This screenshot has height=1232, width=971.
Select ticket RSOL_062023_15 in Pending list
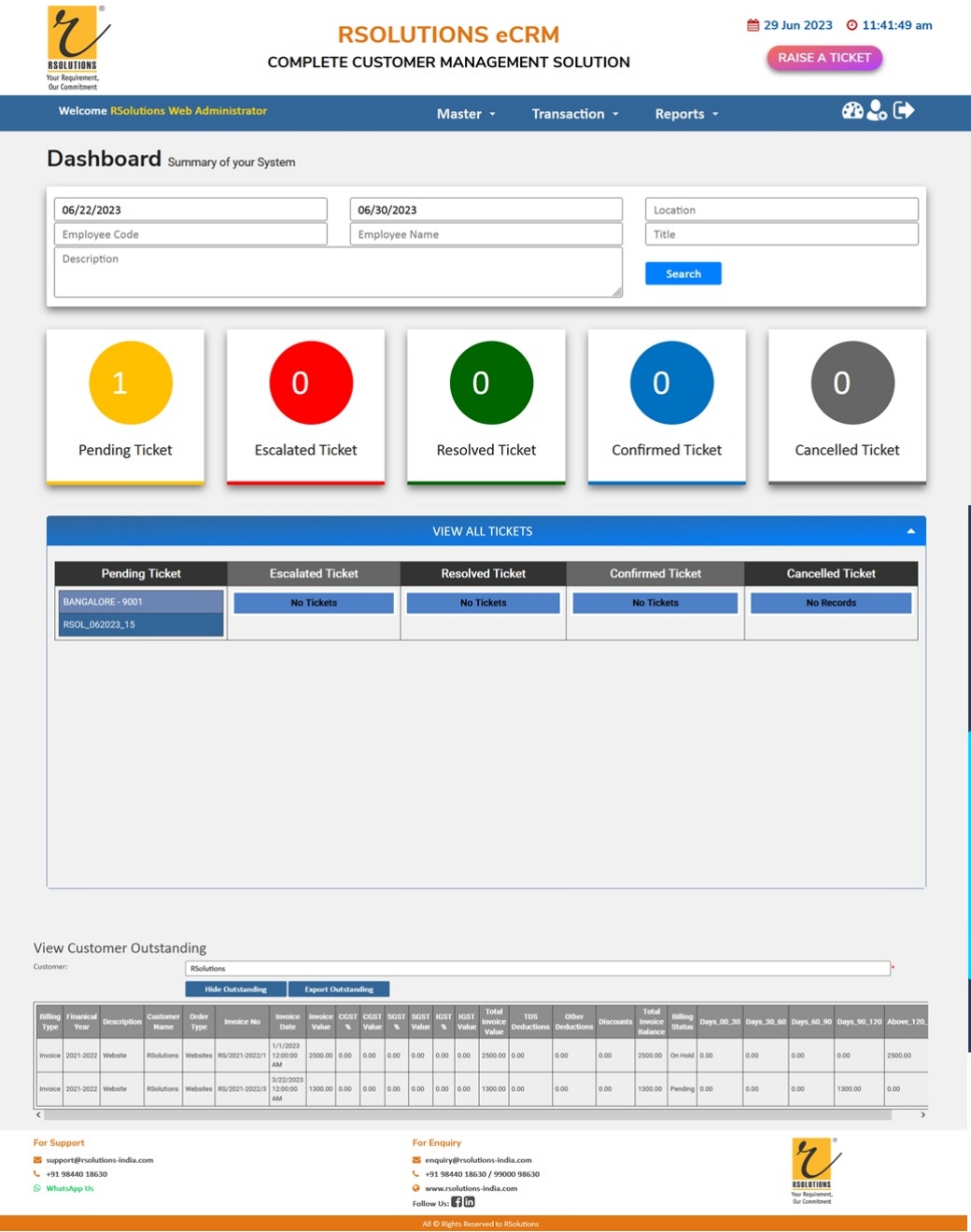[141, 624]
